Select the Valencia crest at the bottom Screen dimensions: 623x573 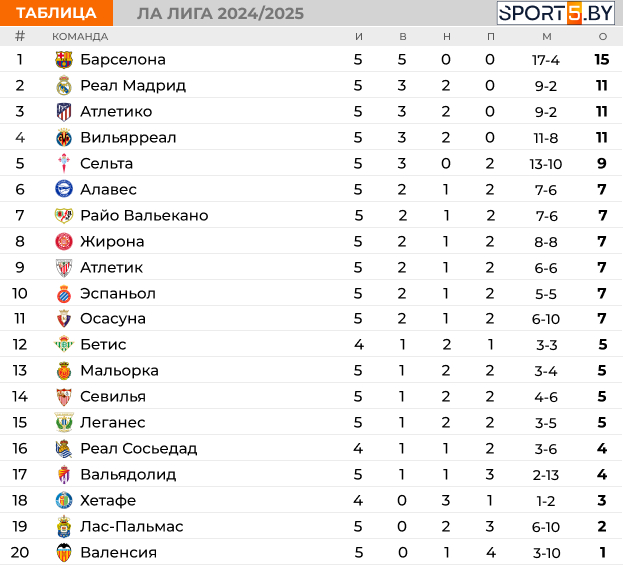coord(64,552)
